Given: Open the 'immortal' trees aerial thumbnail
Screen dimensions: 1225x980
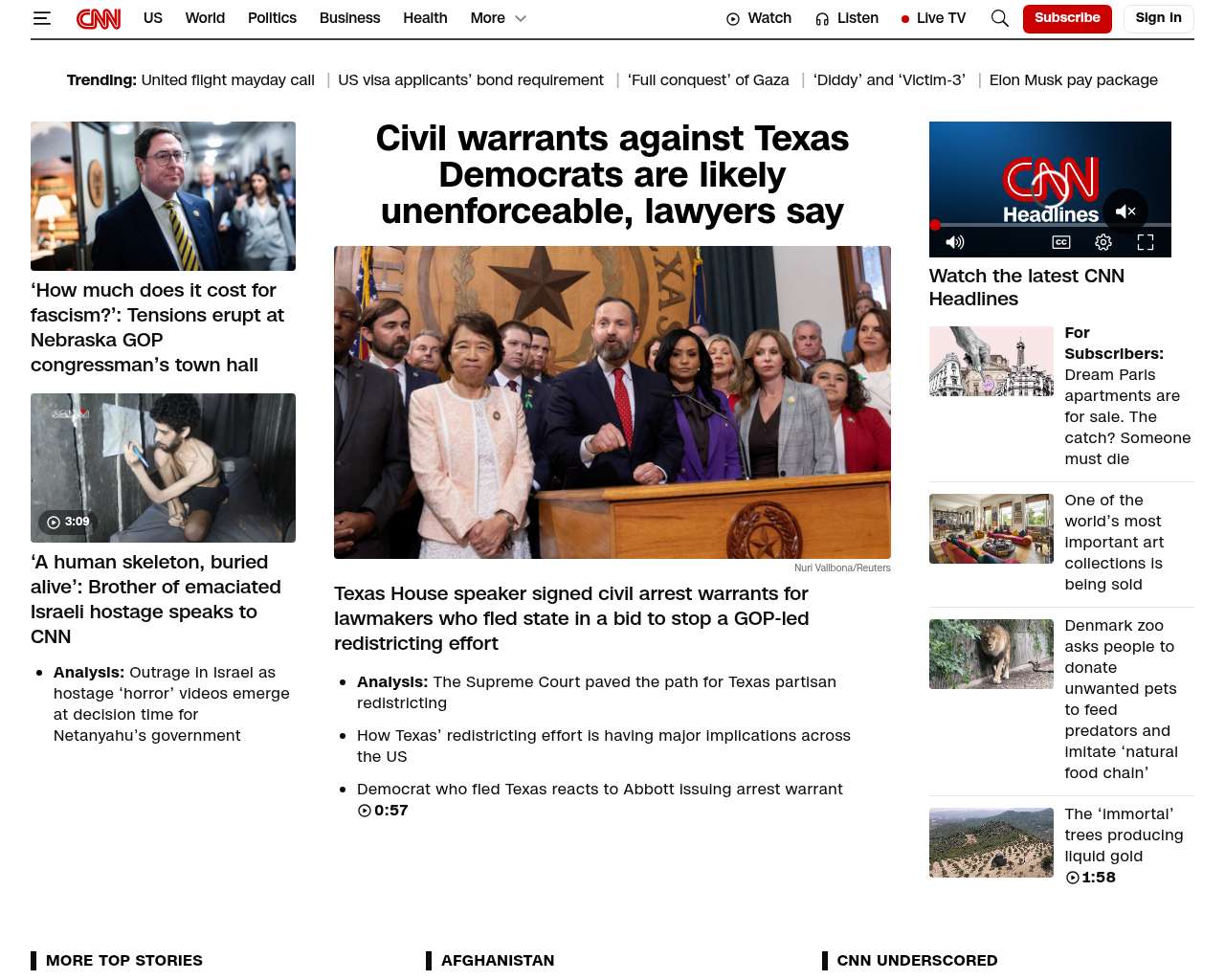Looking at the screenshot, I should 991,842.
